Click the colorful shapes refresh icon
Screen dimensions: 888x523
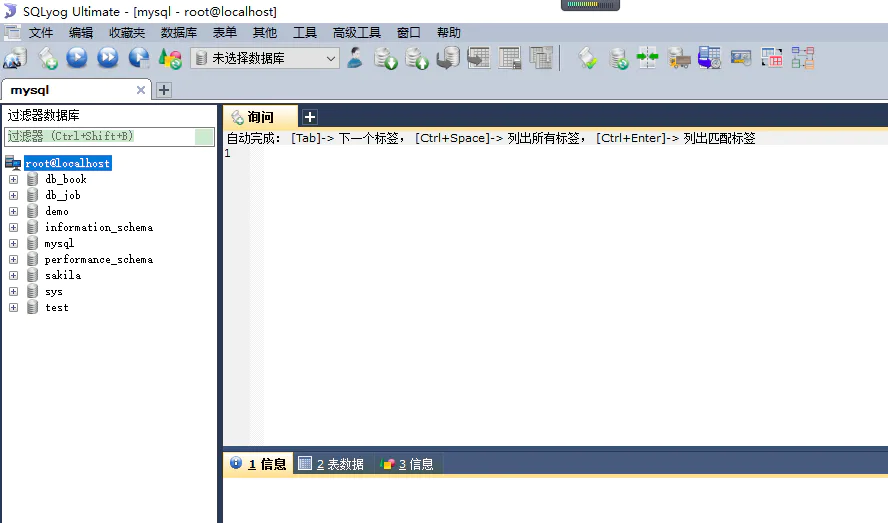(170, 58)
